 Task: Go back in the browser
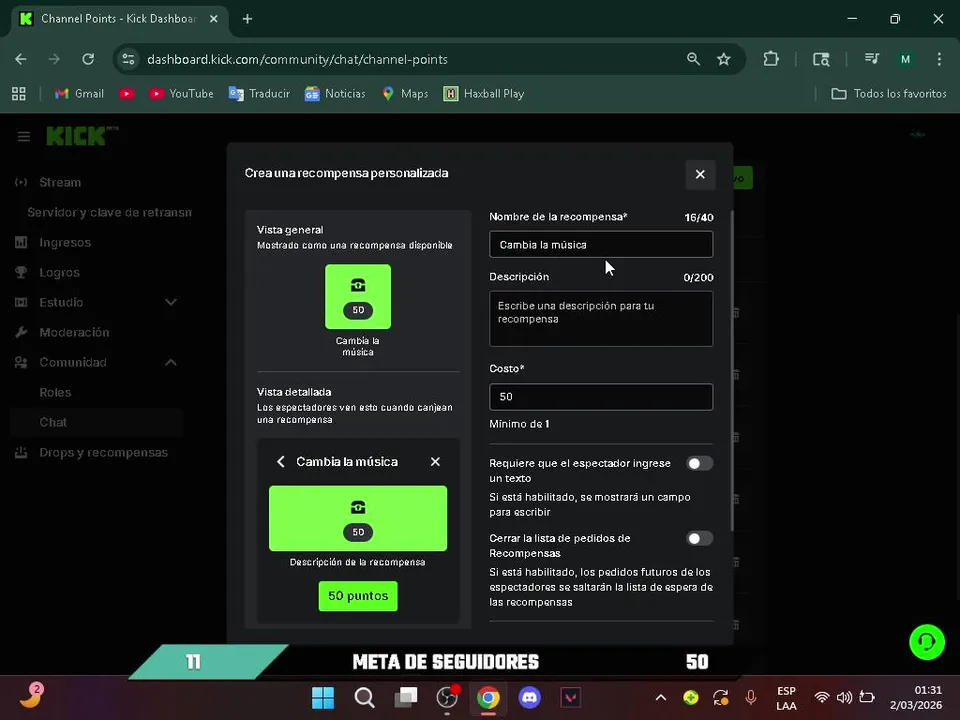(21, 59)
